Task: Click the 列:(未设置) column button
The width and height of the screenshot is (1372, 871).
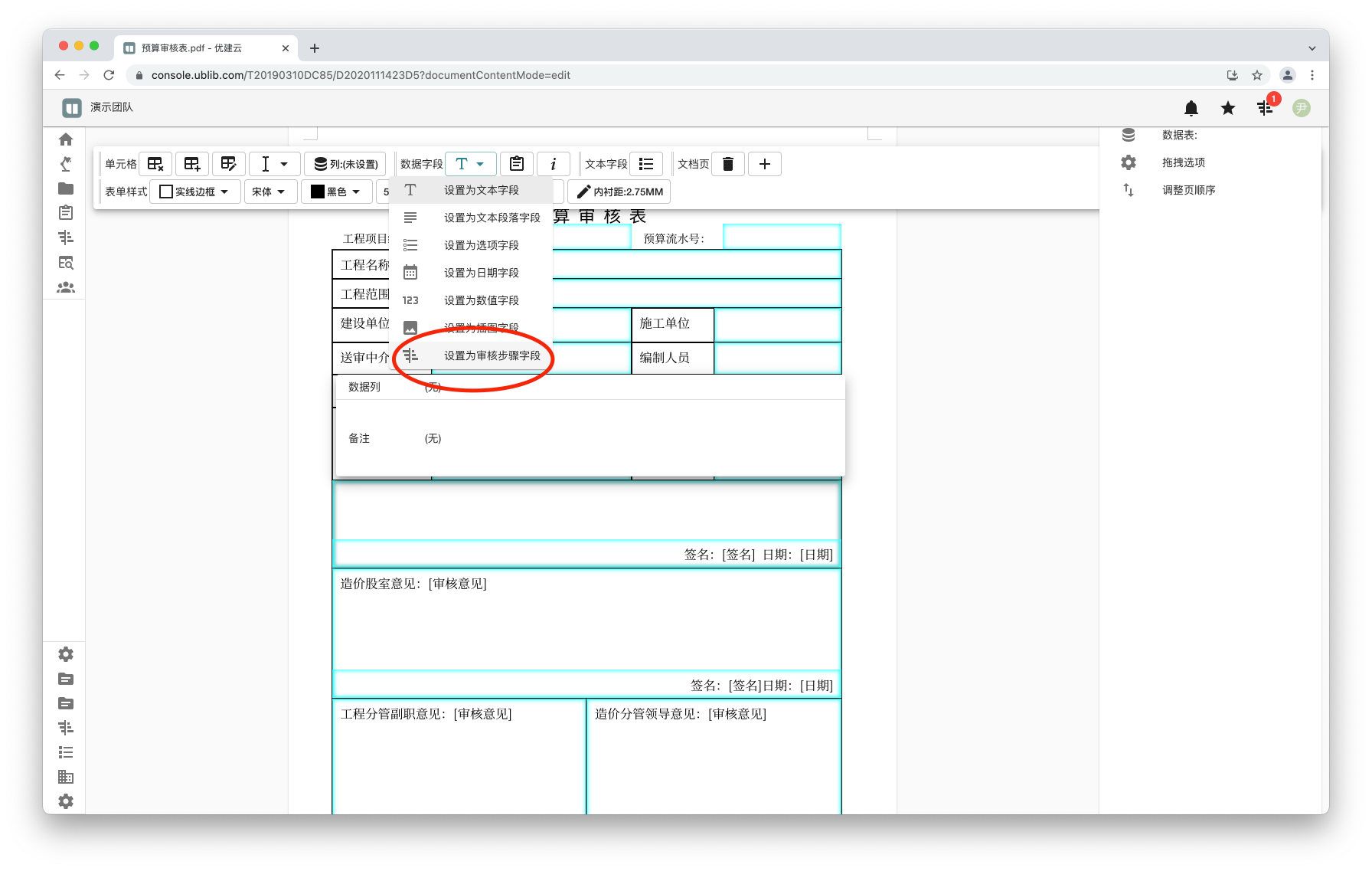Action: (x=346, y=164)
